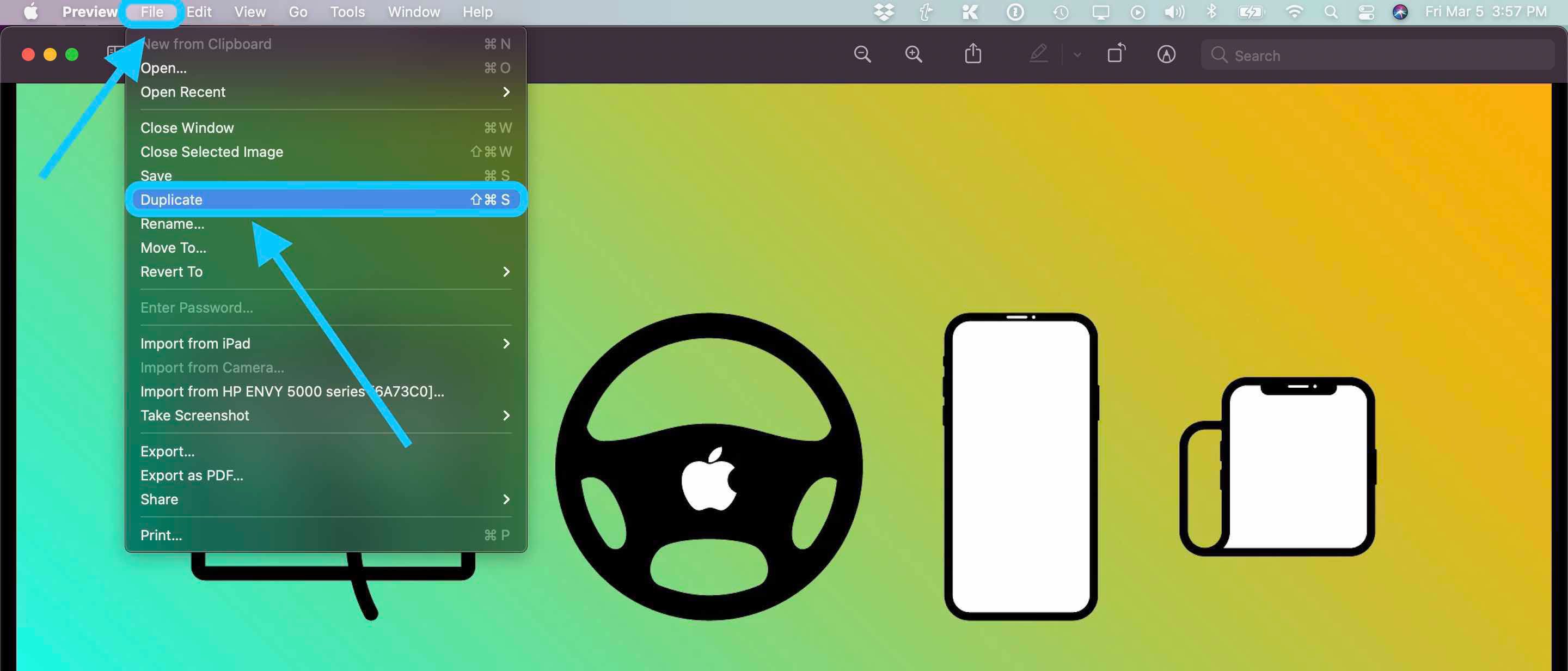The image size is (1568, 671).
Task: Choose Save from File menu
Action: (x=326, y=175)
